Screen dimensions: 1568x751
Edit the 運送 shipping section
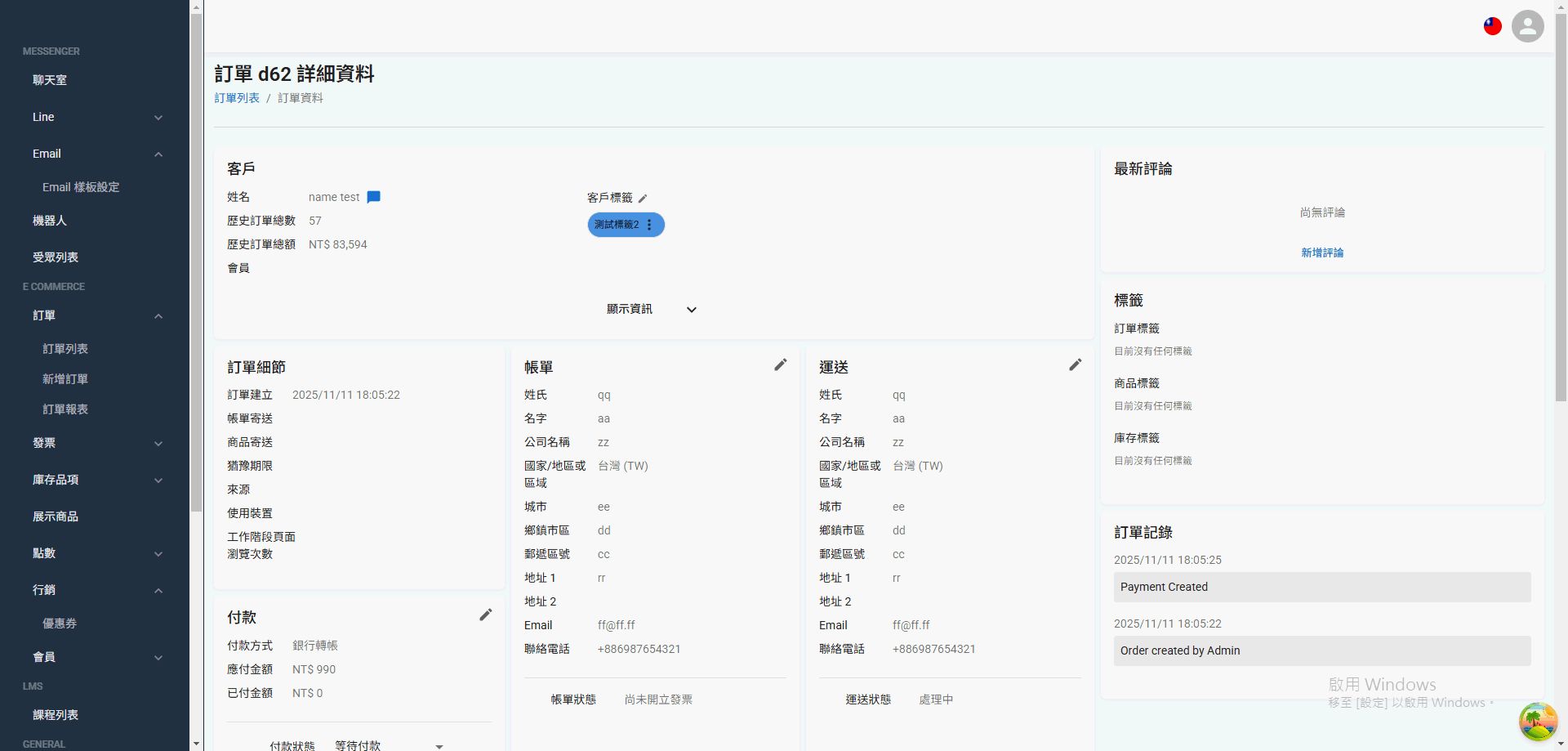point(1076,364)
